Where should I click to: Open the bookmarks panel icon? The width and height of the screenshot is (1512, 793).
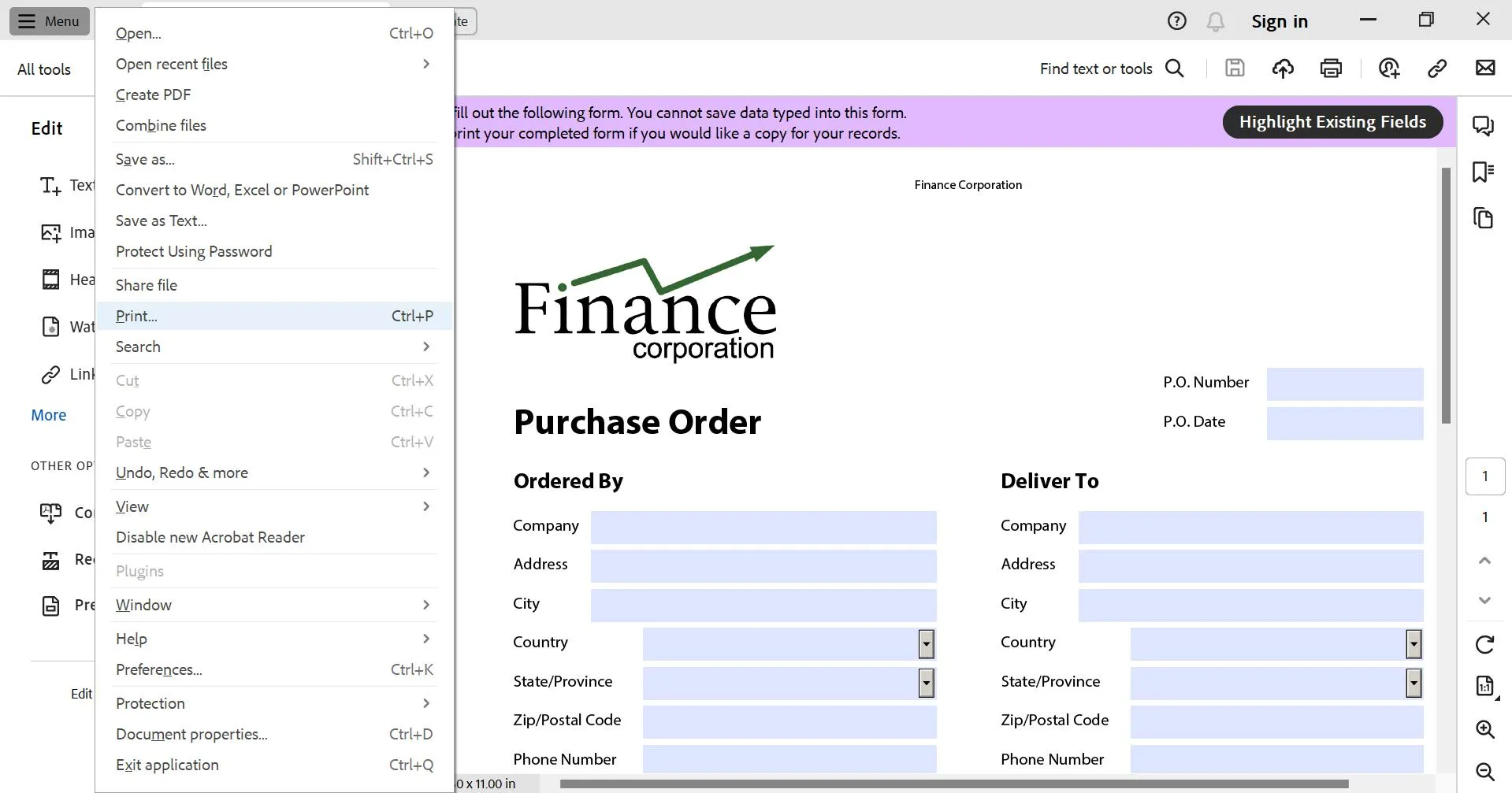1484,172
